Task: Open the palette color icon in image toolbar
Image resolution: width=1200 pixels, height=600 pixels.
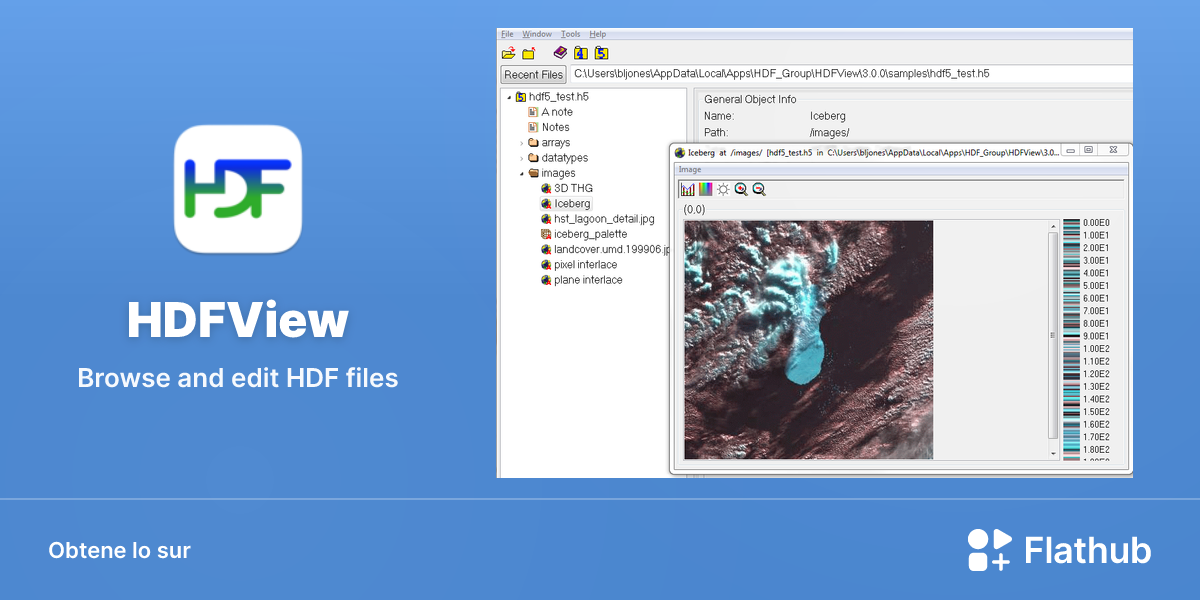Action: [706, 189]
